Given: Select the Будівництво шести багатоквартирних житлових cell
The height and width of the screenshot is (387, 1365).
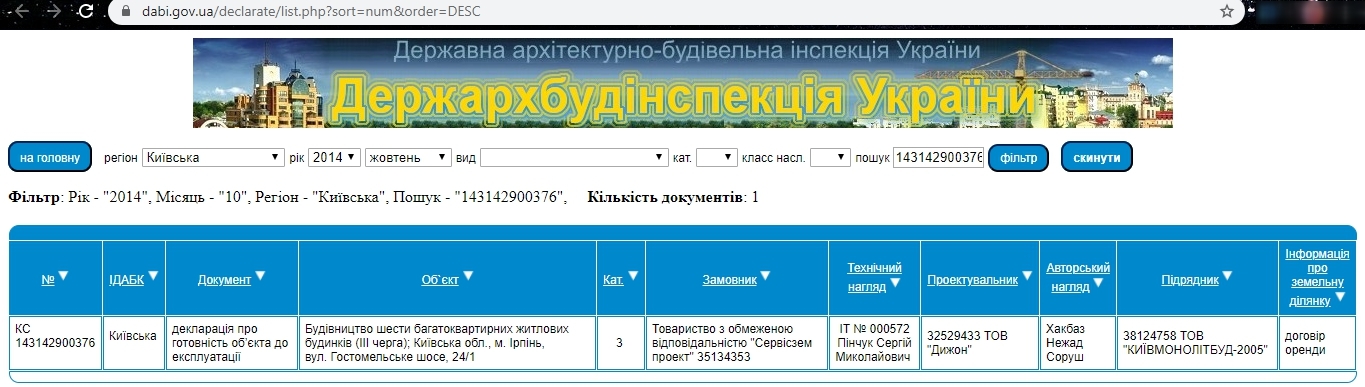Looking at the screenshot, I should pos(447,342).
